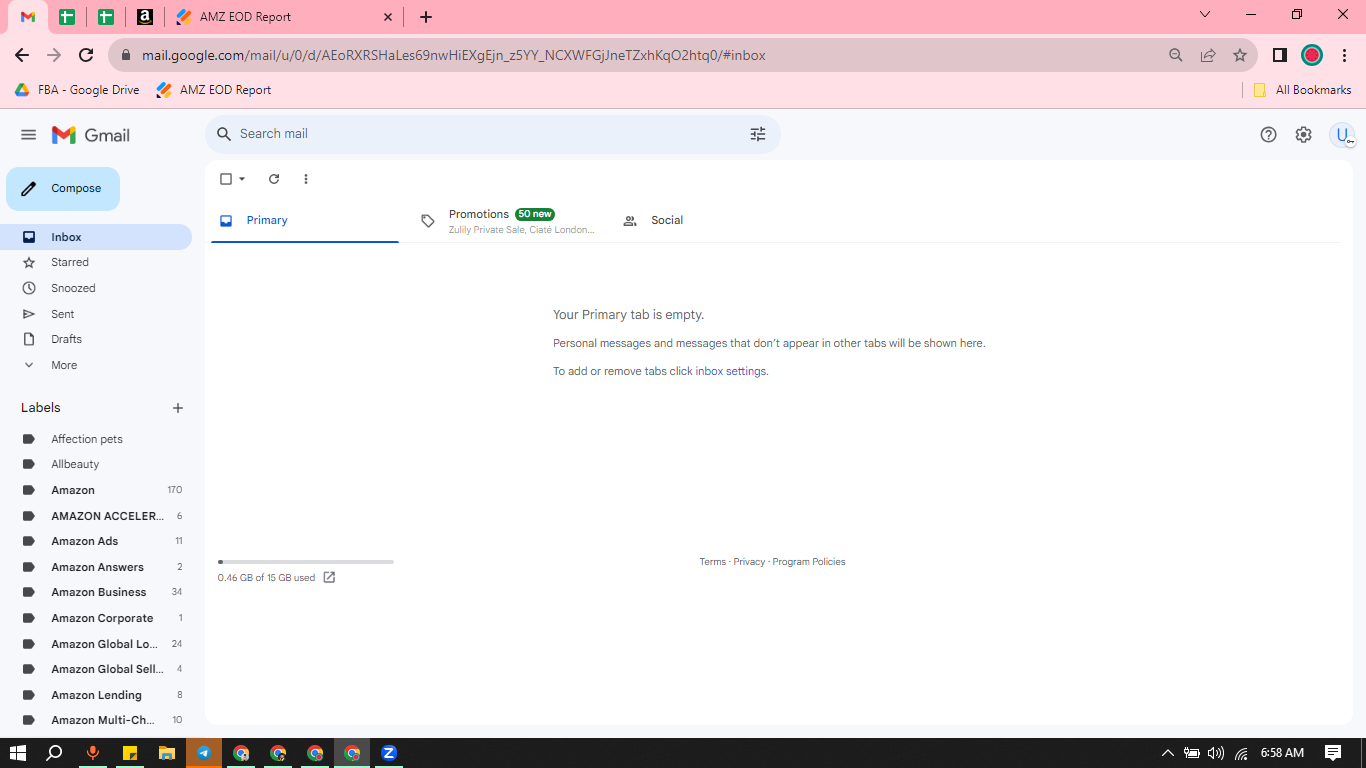Open the Gmail main menu hamburger icon

(28, 135)
